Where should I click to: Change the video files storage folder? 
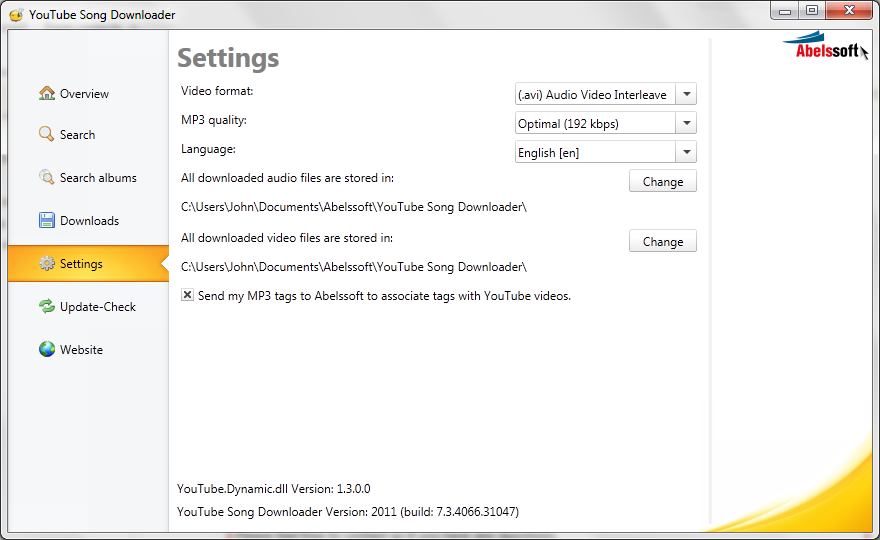click(x=663, y=241)
